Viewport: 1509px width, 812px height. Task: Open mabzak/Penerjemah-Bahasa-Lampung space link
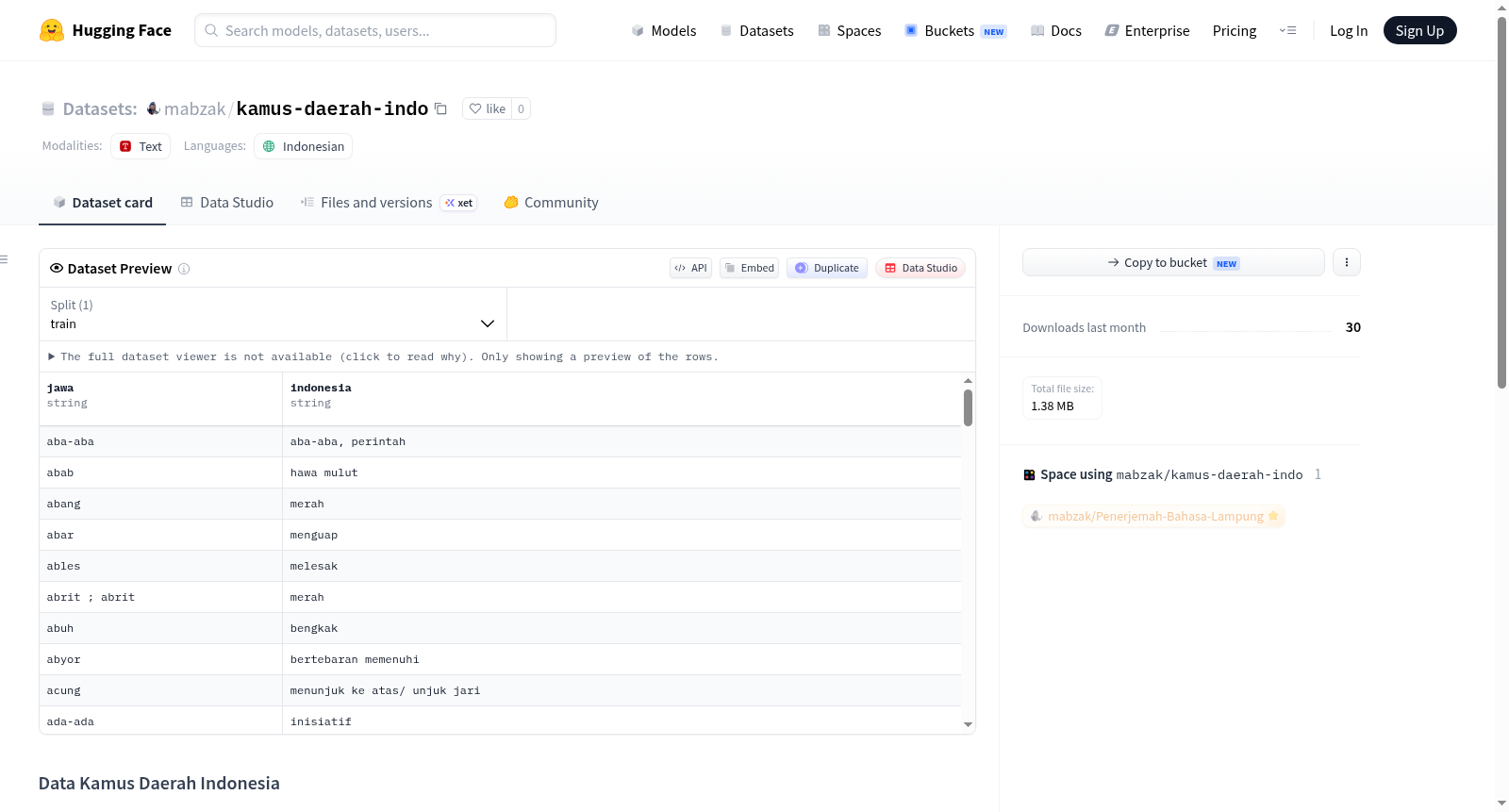click(x=1154, y=516)
